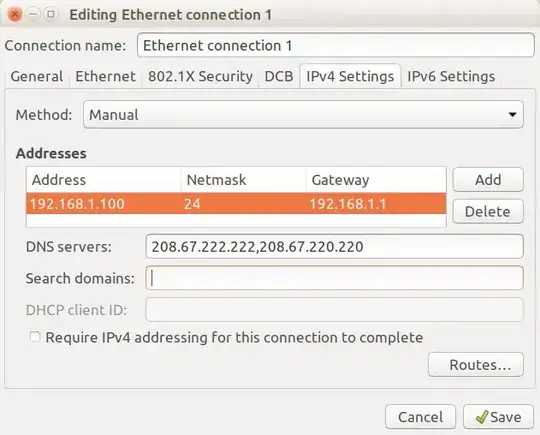Screen dimensions: 540x435
Task: Cancel editing the connection
Action: [x=420, y=417]
